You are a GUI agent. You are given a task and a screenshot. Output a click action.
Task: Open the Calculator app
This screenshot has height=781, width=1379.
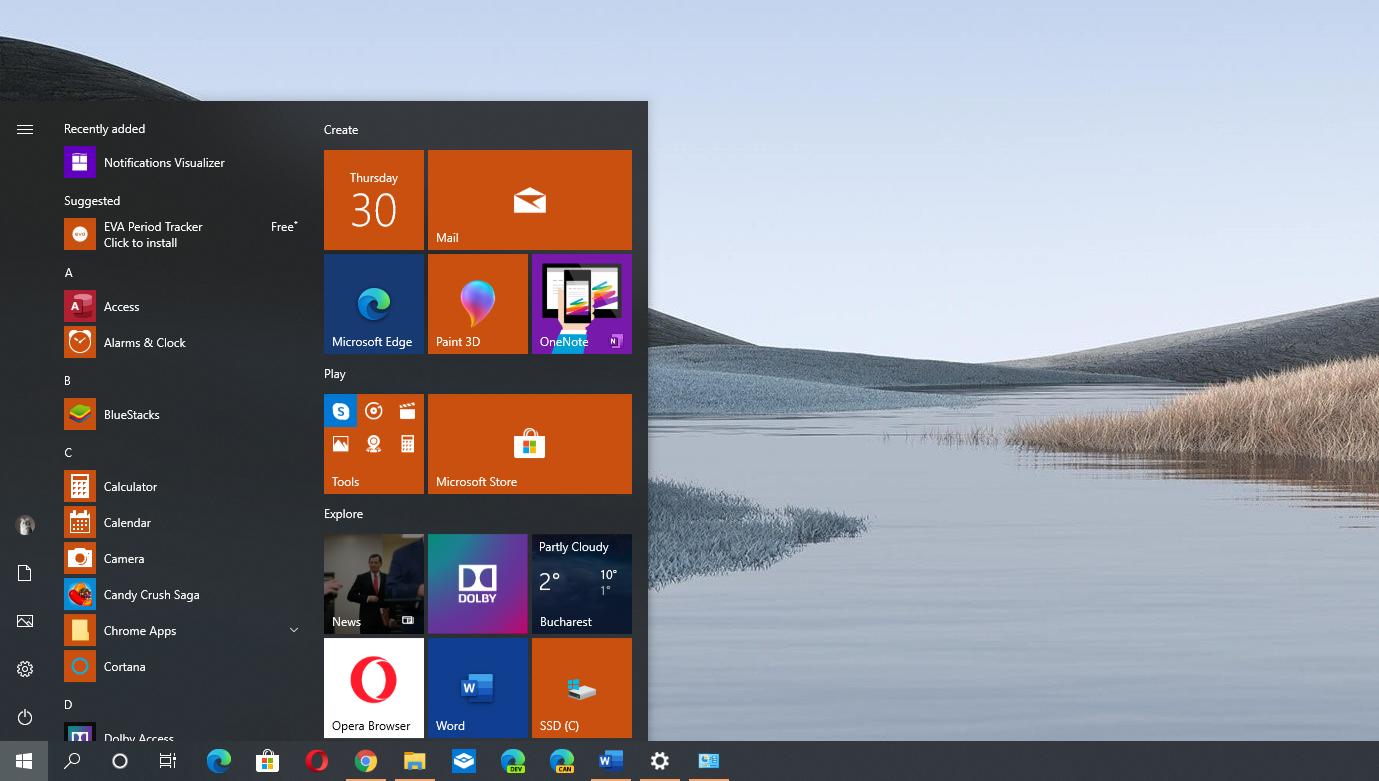click(x=182, y=486)
